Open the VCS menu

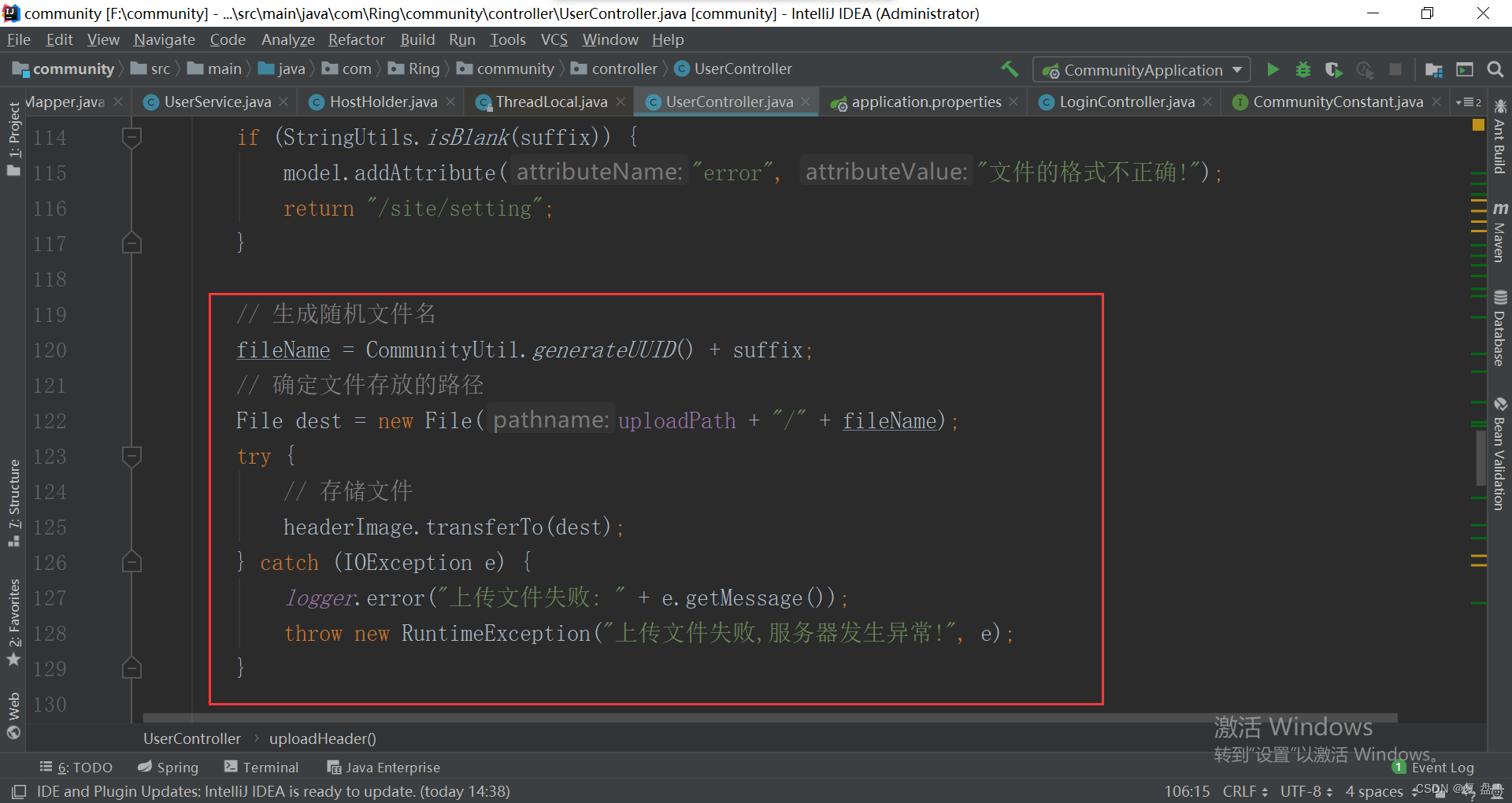[x=554, y=39]
